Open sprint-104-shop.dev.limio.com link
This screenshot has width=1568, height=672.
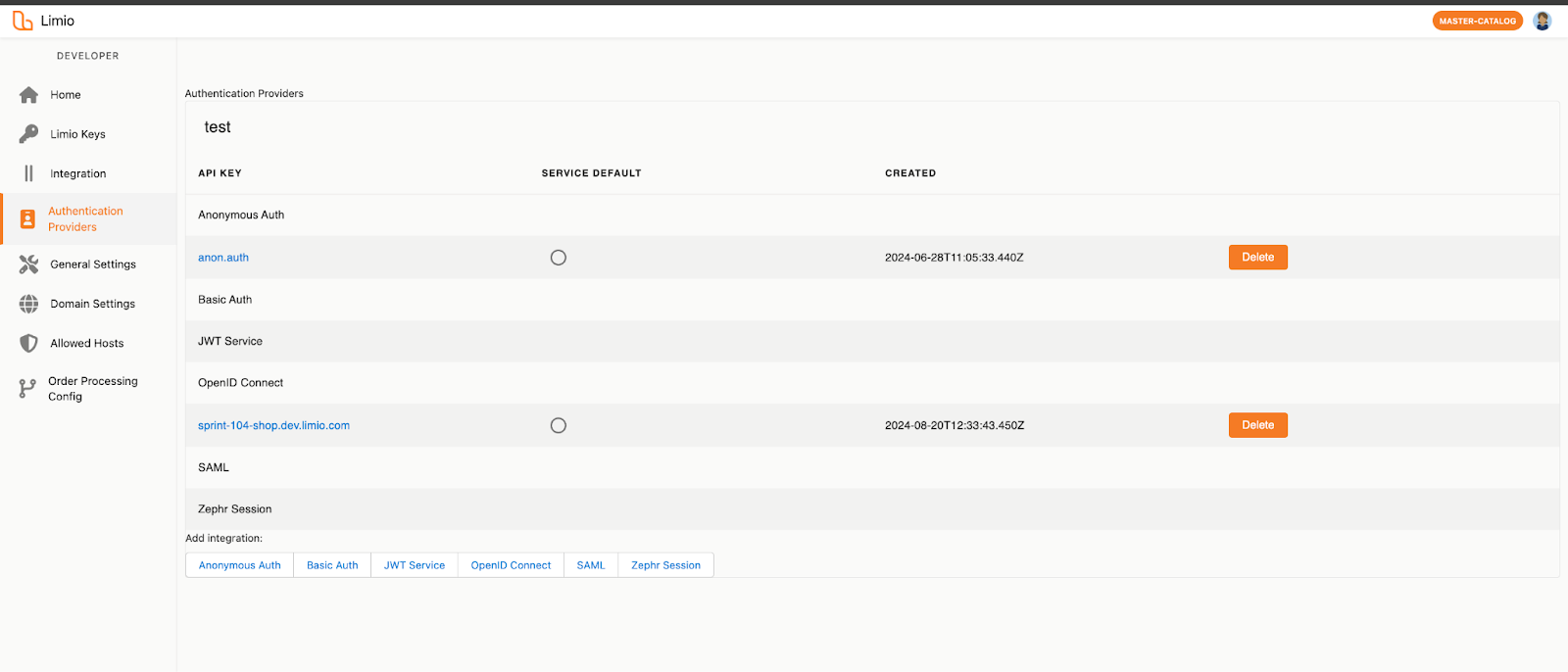[273, 425]
